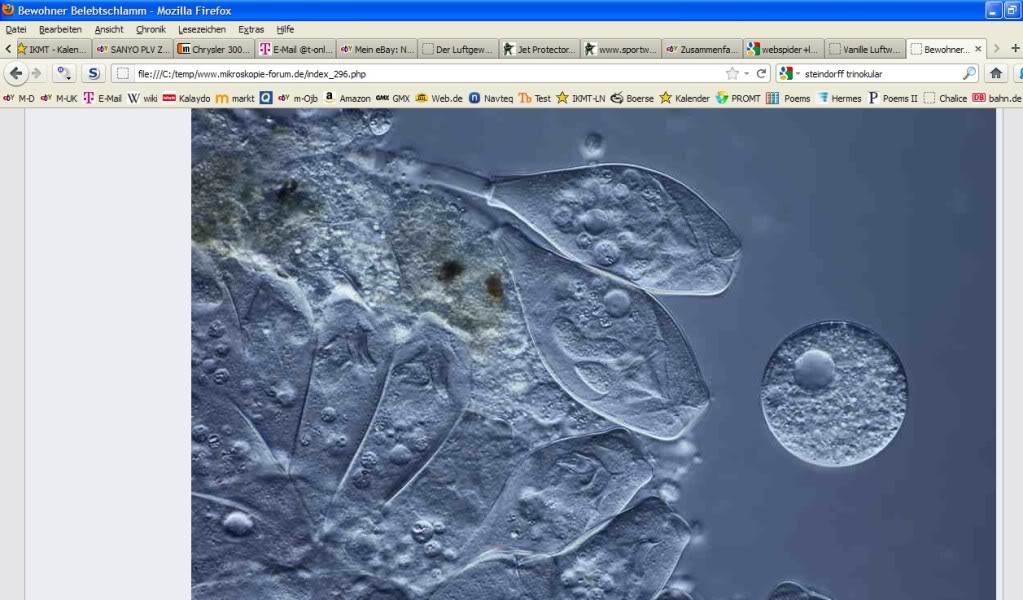The height and width of the screenshot is (600, 1023).
Task: Open the search engine selector dropdown
Action: tap(789, 74)
